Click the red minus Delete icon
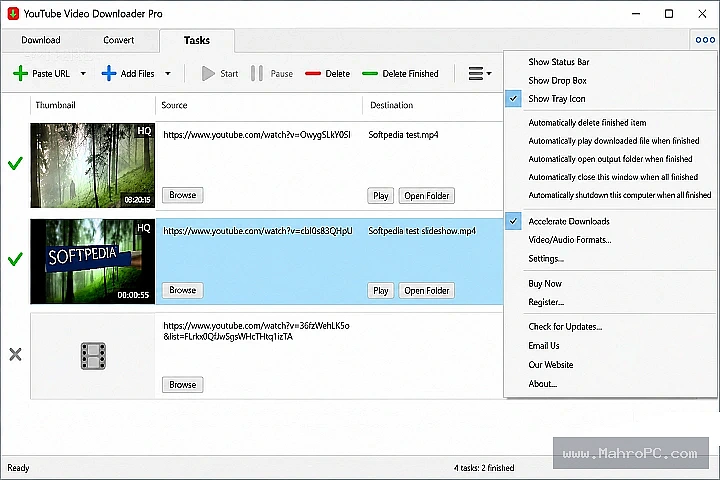This screenshot has height=480, width=720. 313,73
